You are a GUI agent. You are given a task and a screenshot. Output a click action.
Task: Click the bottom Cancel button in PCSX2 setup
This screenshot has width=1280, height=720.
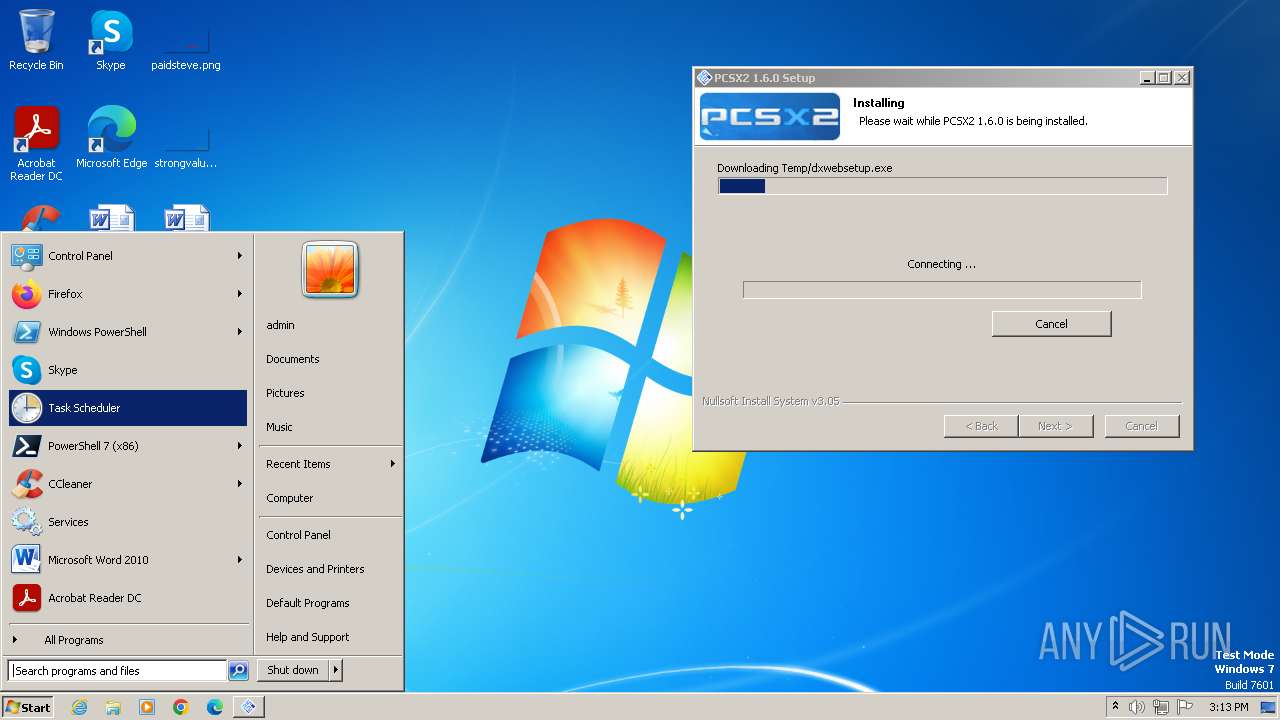point(1142,426)
